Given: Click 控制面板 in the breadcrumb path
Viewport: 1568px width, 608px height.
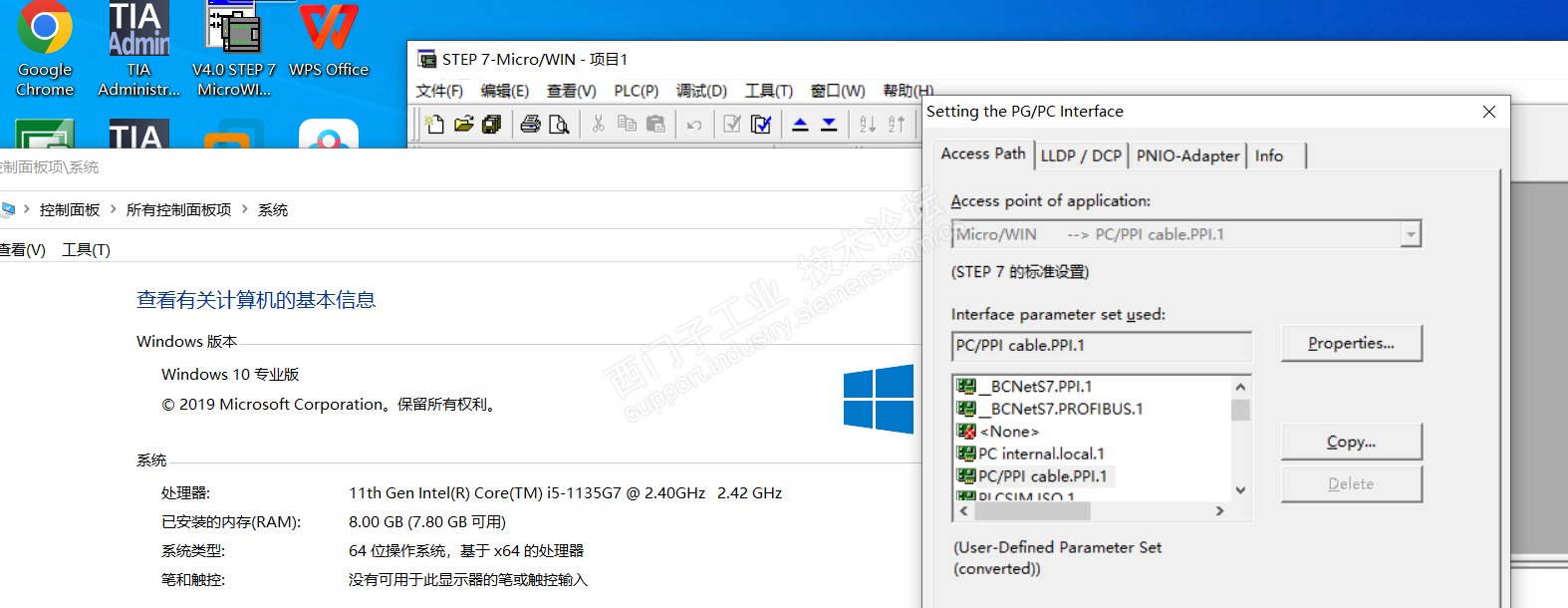Looking at the screenshot, I should [70, 209].
